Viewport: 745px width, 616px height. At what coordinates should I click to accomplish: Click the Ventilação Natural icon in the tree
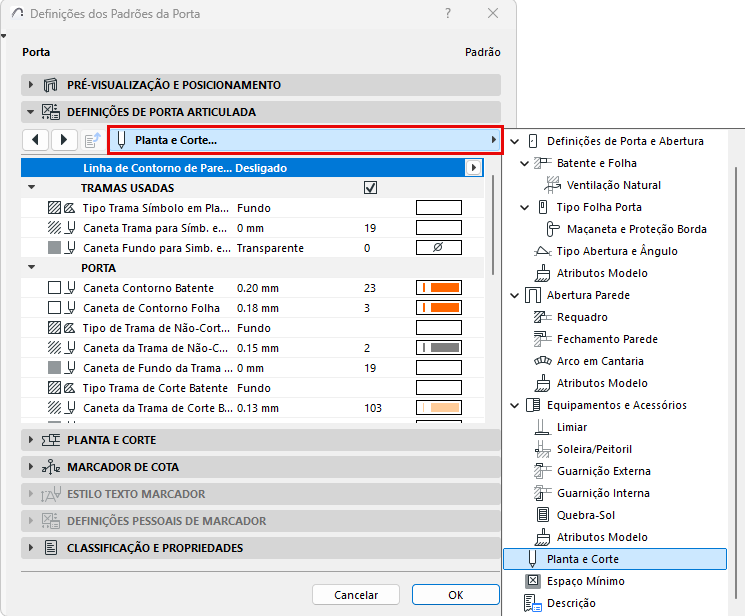553,185
